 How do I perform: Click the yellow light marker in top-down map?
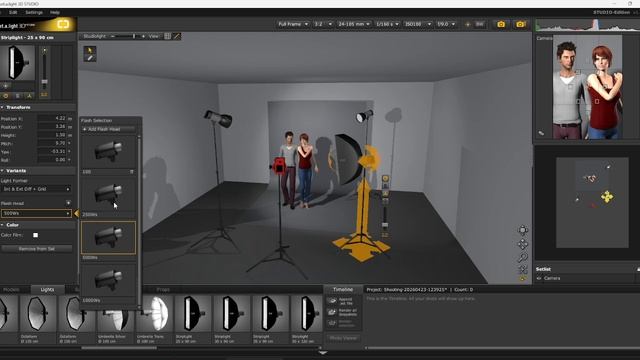click(x=607, y=197)
